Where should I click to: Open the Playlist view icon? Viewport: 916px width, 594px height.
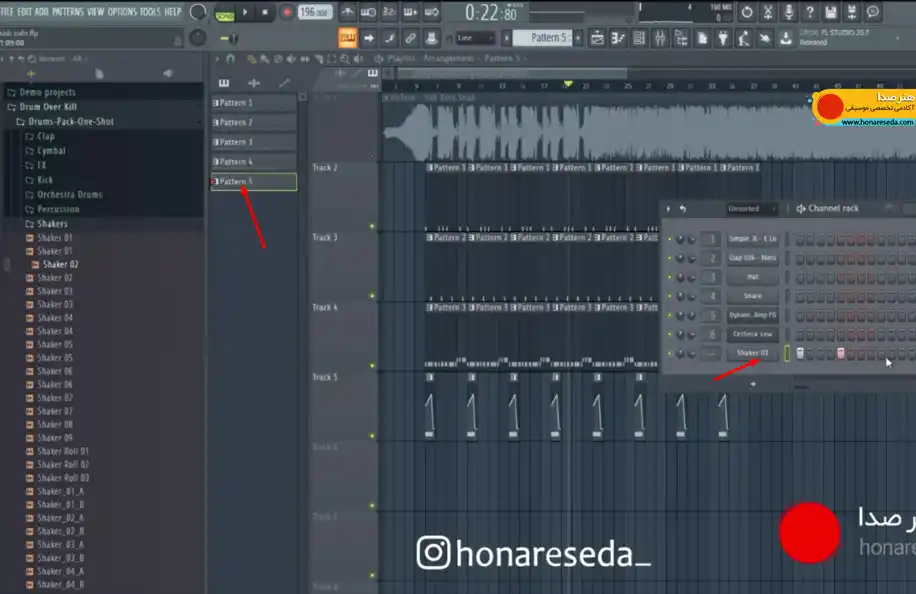597,39
